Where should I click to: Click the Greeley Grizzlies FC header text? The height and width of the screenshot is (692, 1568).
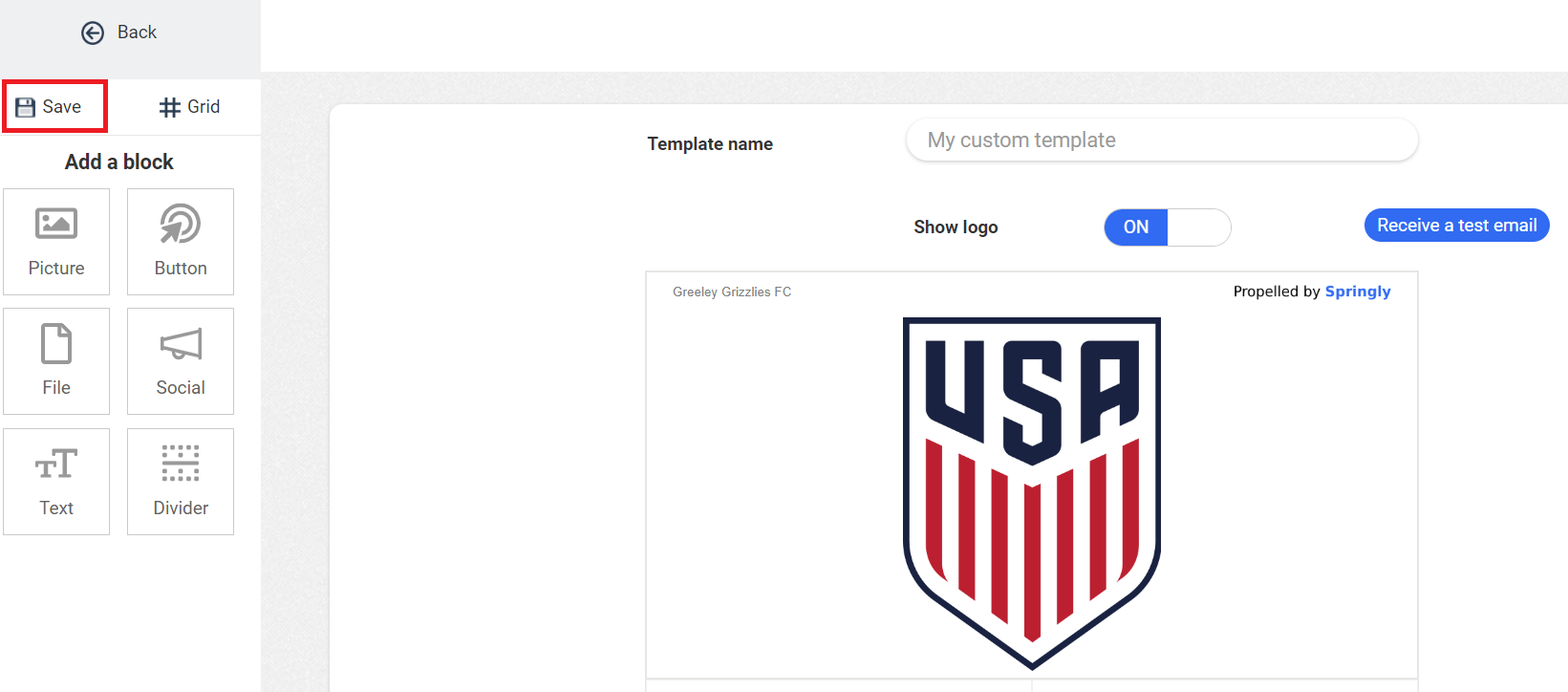732,292
